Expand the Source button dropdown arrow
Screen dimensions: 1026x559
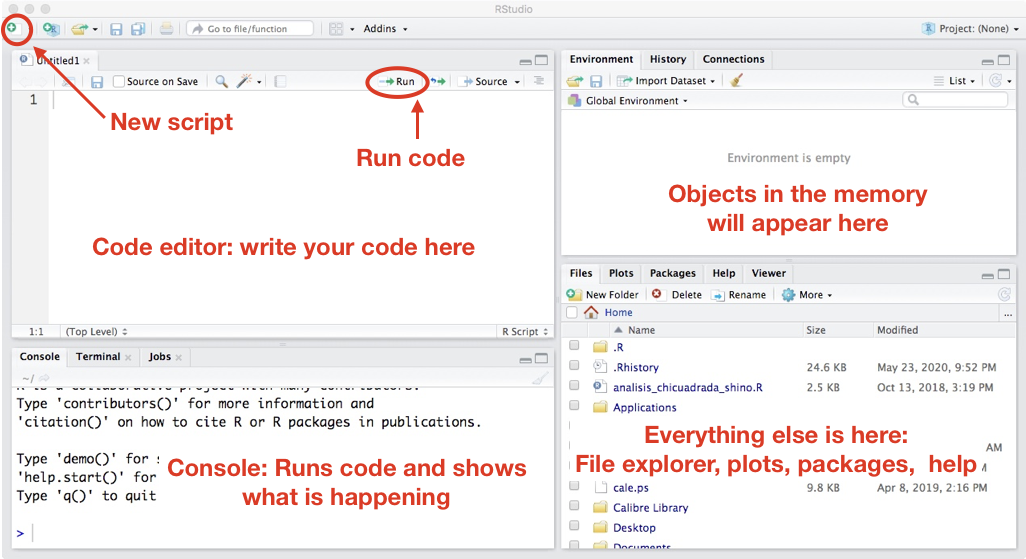click(x=517, y=82)
